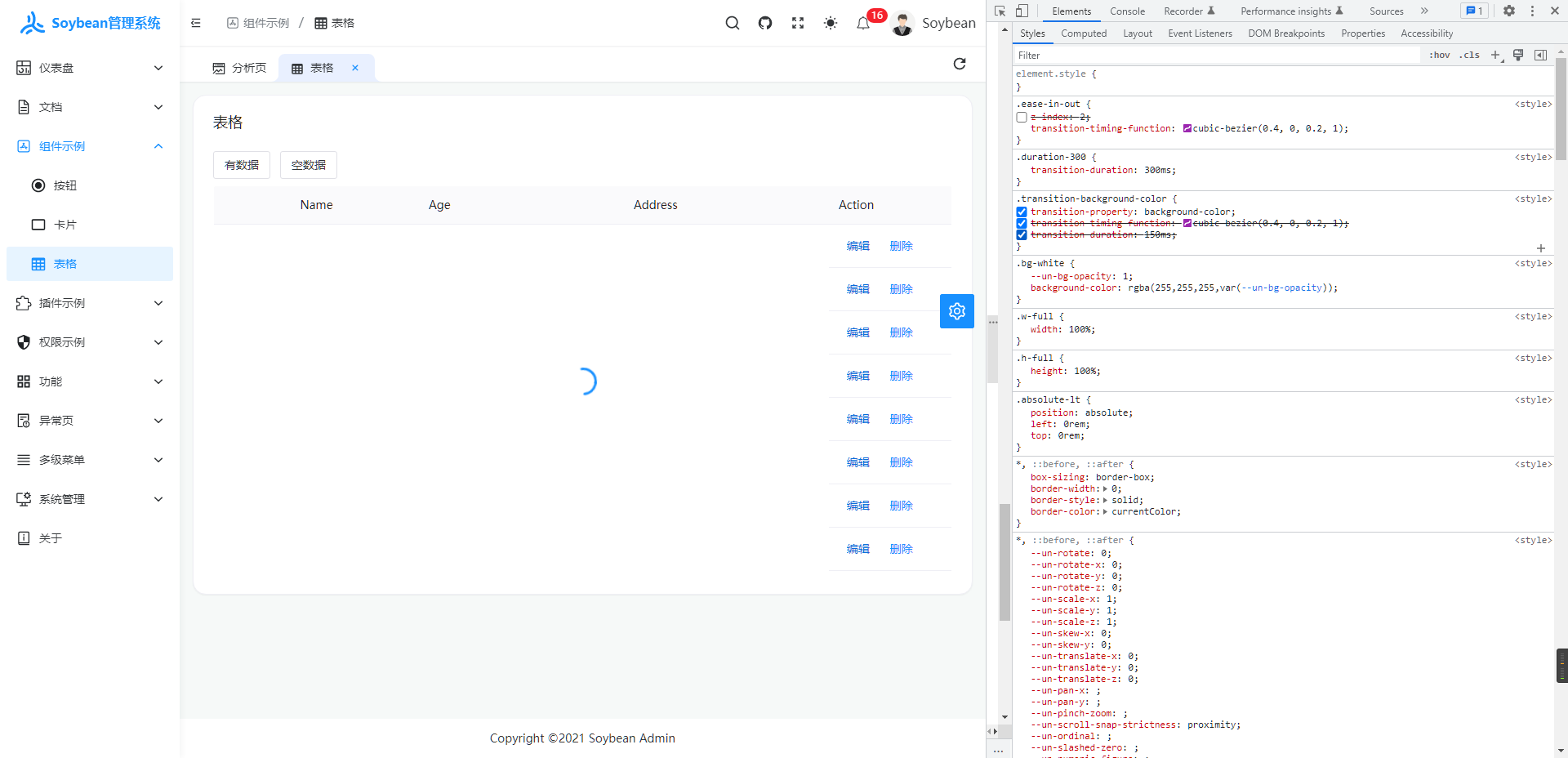
Task: Check the z-index declaration in .ease-in-out
Action: (x=1021, y=117)
